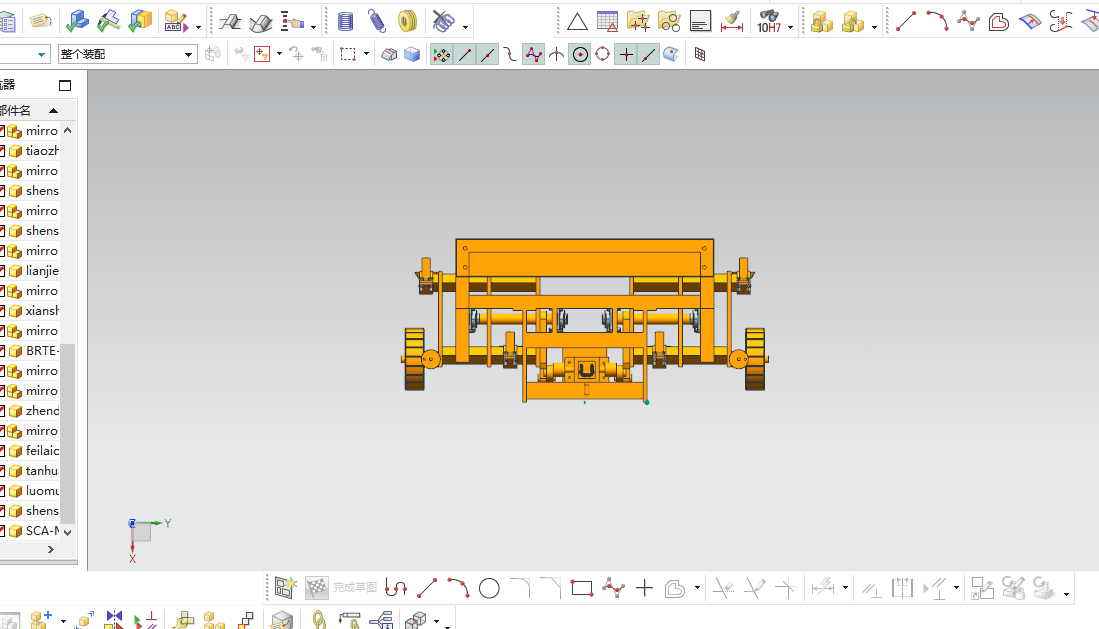Toggle checkbox for luomu component
The image size is (1099, 629).
pyautogui.click(x=2, y=491)
